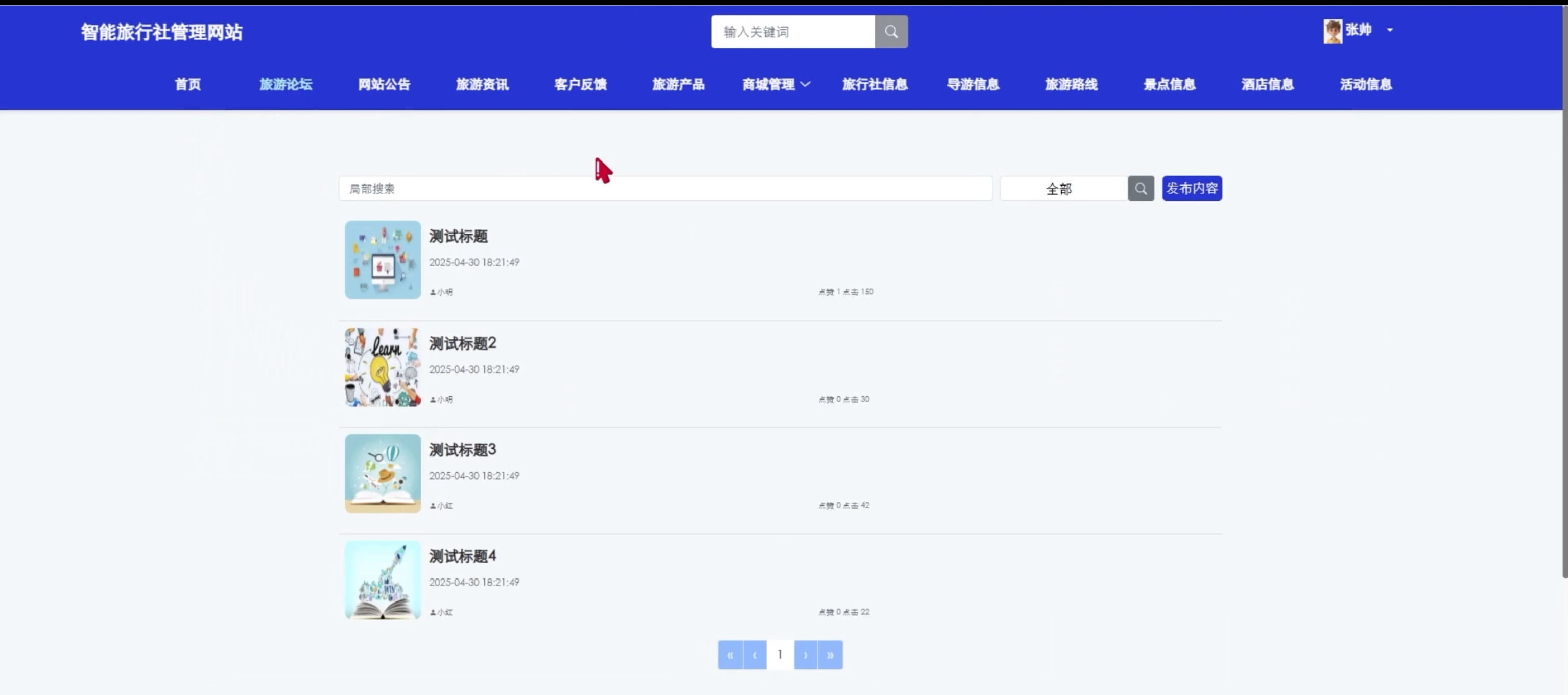This screenshot has width=1568, height=695.
Task: Open the 旅游资讯 navigation tab
Action: pyautogui.click(x=482, y=85)
